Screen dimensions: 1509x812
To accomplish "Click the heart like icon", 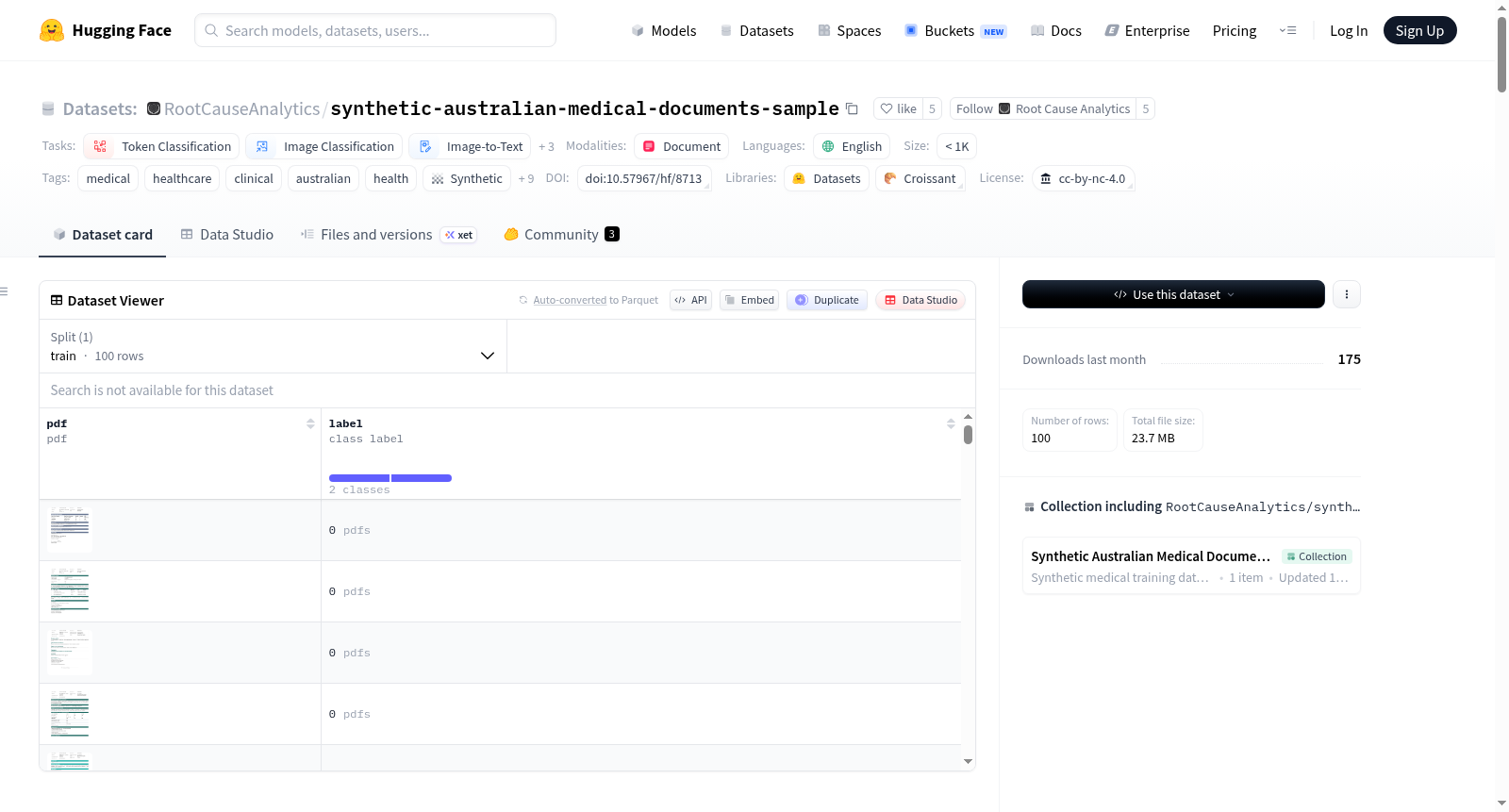I will pos(887,108).
